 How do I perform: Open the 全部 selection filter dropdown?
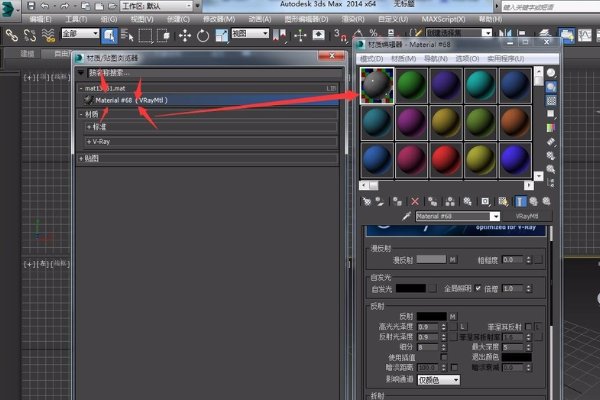click(x=80, y=34)
